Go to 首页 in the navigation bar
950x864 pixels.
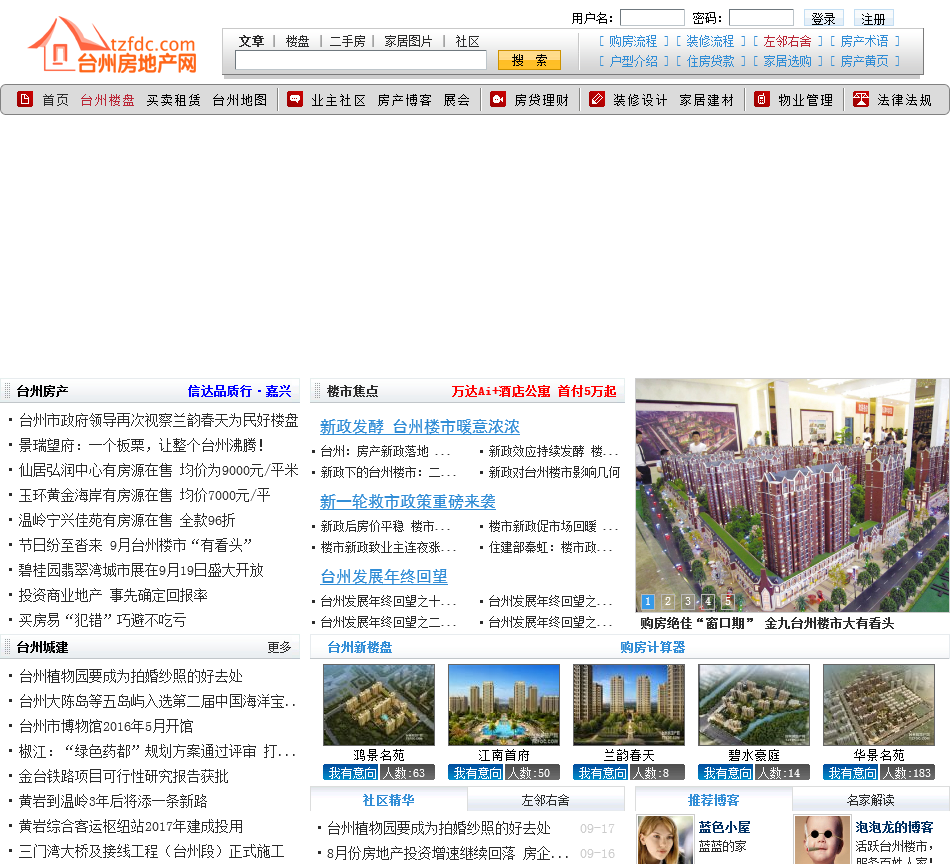click(x=56, y=100)
